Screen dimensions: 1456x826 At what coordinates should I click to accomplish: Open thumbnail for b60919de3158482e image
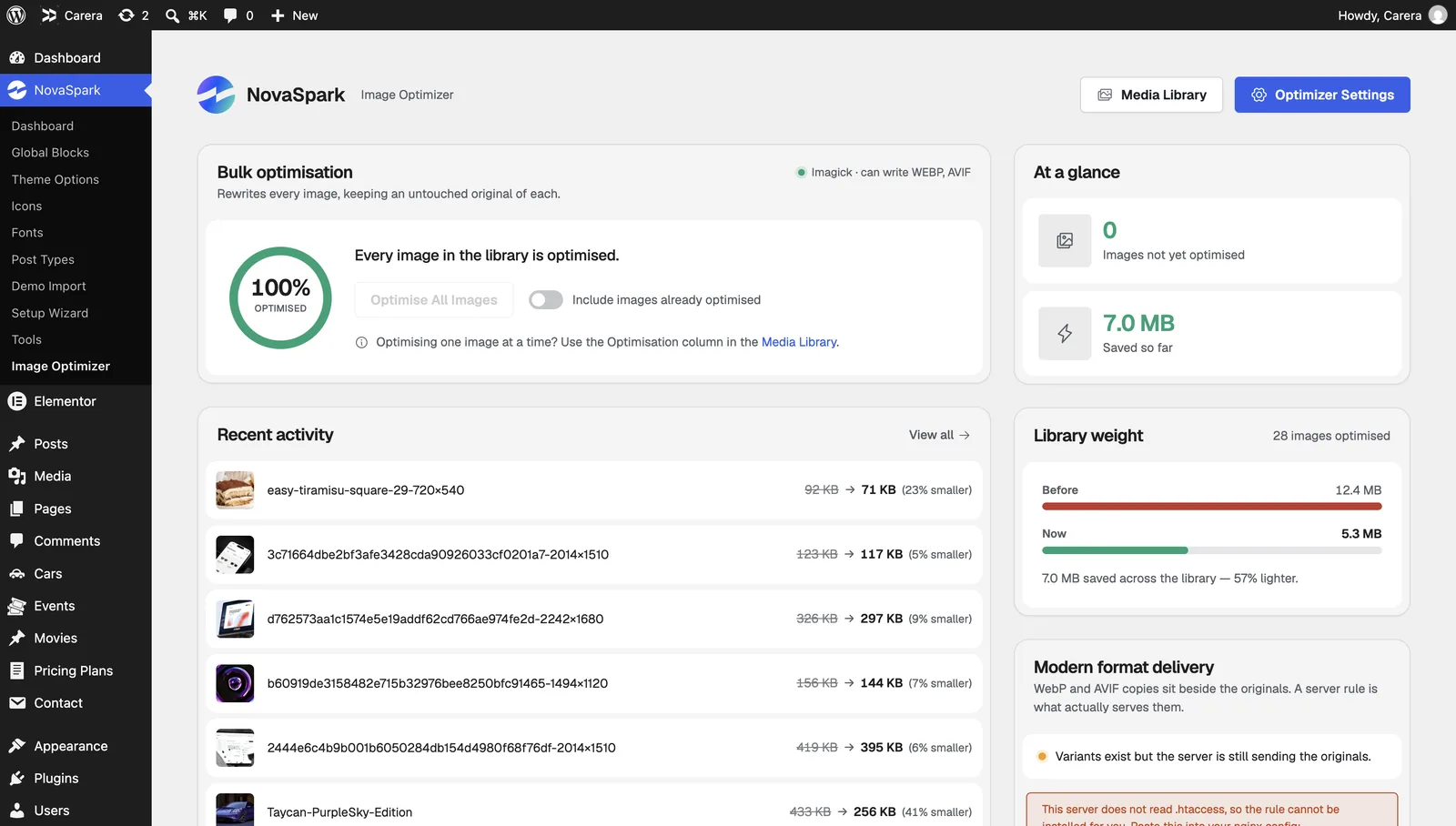pos(235,684)
